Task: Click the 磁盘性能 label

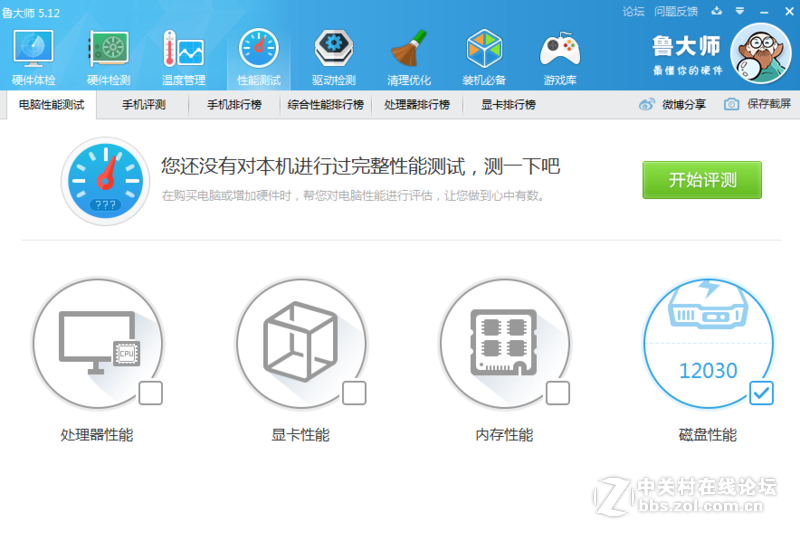Action: coord(708,435)
